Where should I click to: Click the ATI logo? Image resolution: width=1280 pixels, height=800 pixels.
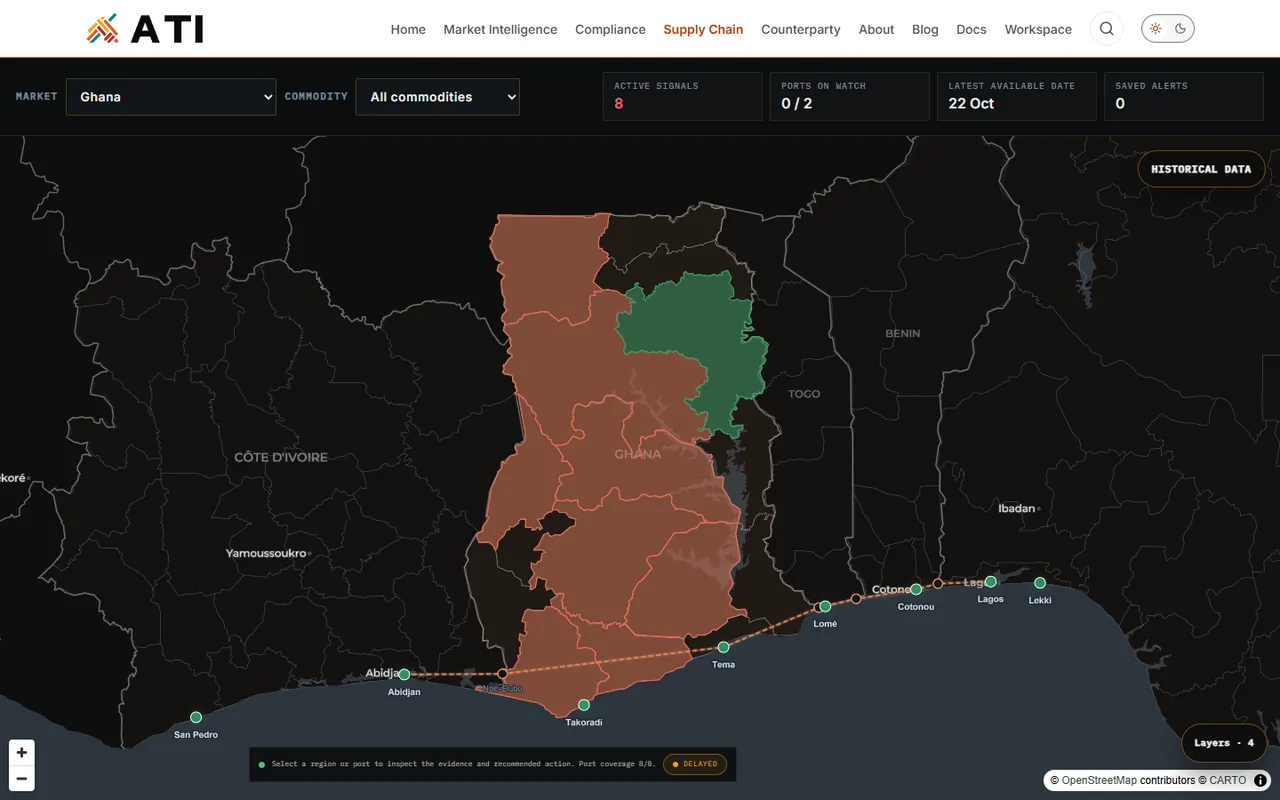click(x=145, y=29)
